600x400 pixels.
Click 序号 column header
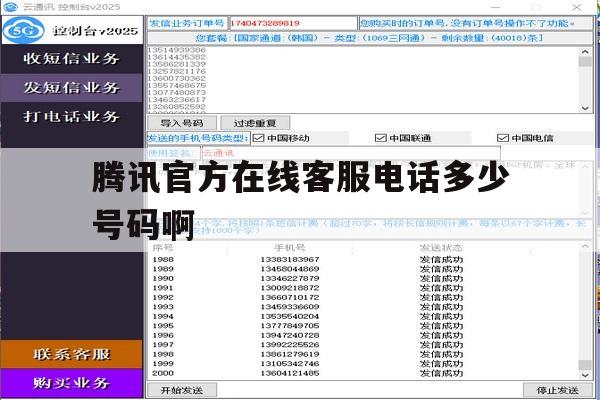tap(163, 248)
